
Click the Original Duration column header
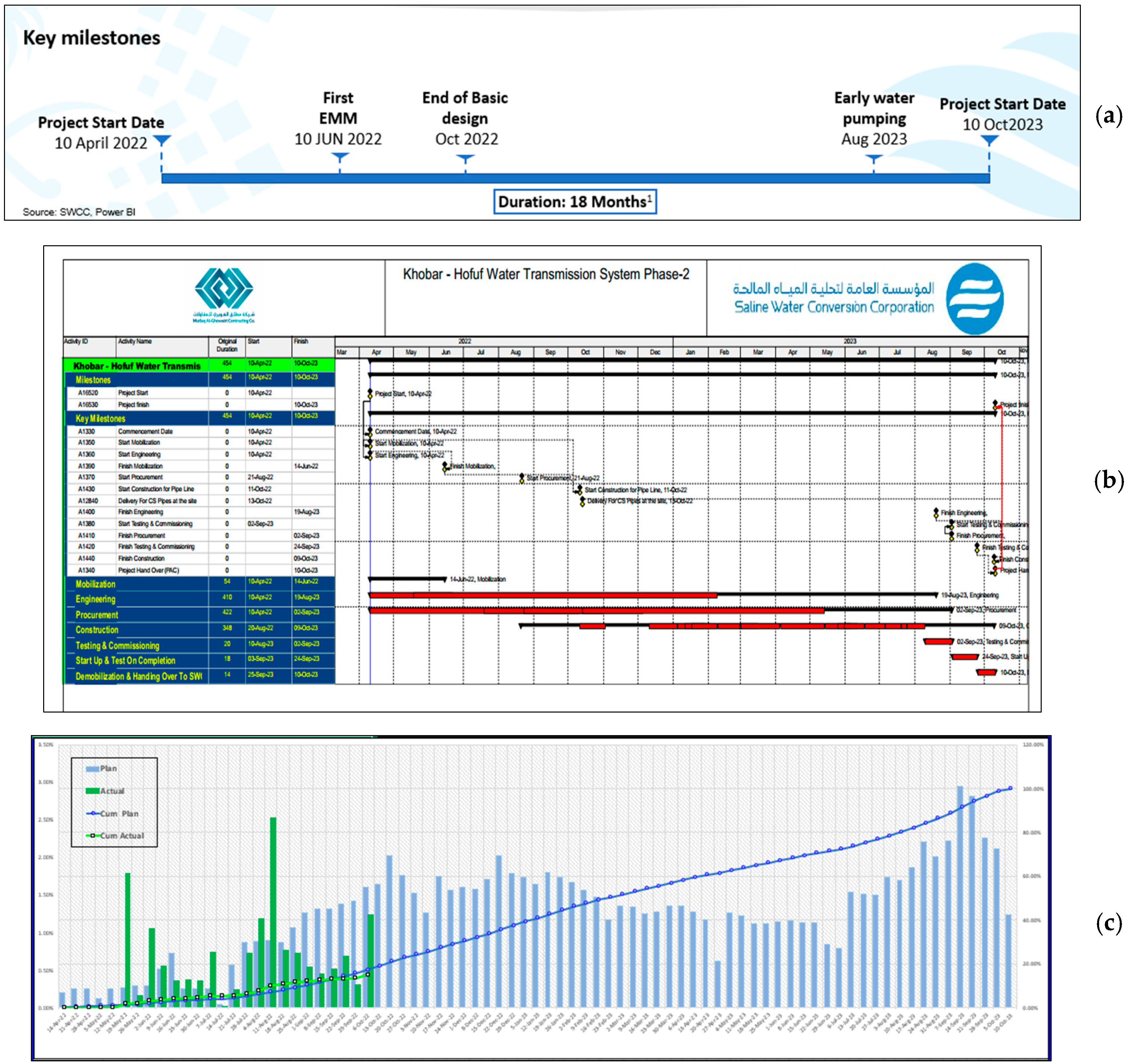(227, 345)
